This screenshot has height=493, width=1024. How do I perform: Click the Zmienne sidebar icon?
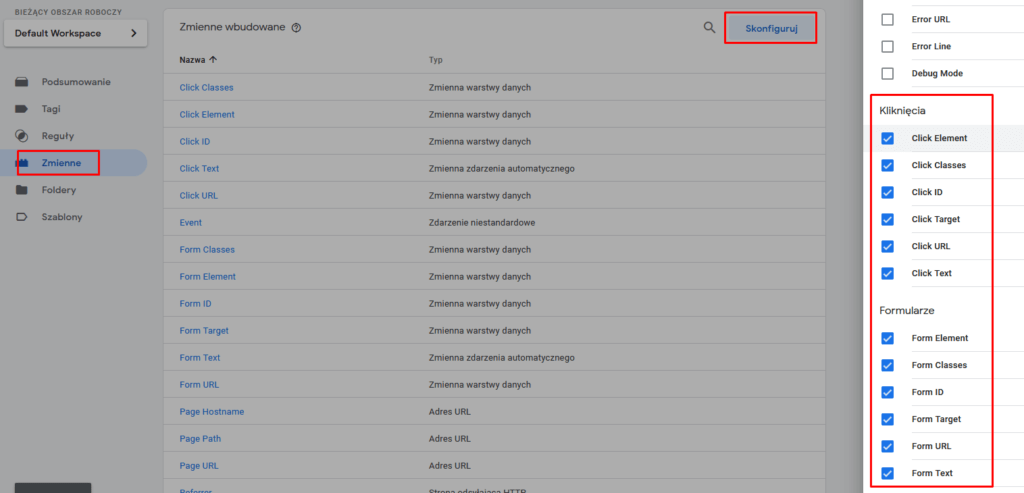pyautogui.click(x=22, y=163)
